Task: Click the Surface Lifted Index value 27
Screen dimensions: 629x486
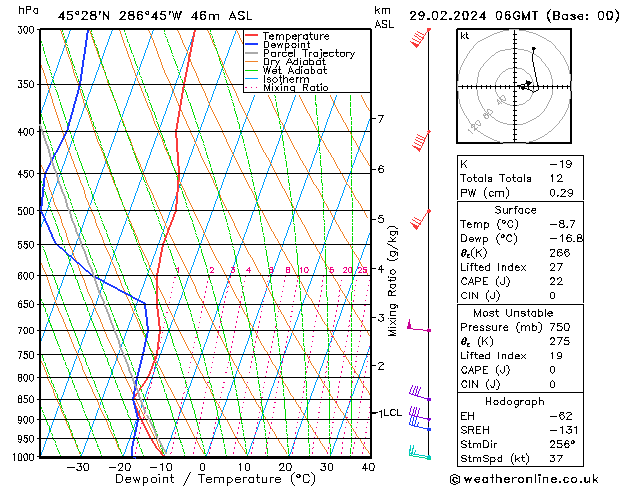Action: (556, 267)
